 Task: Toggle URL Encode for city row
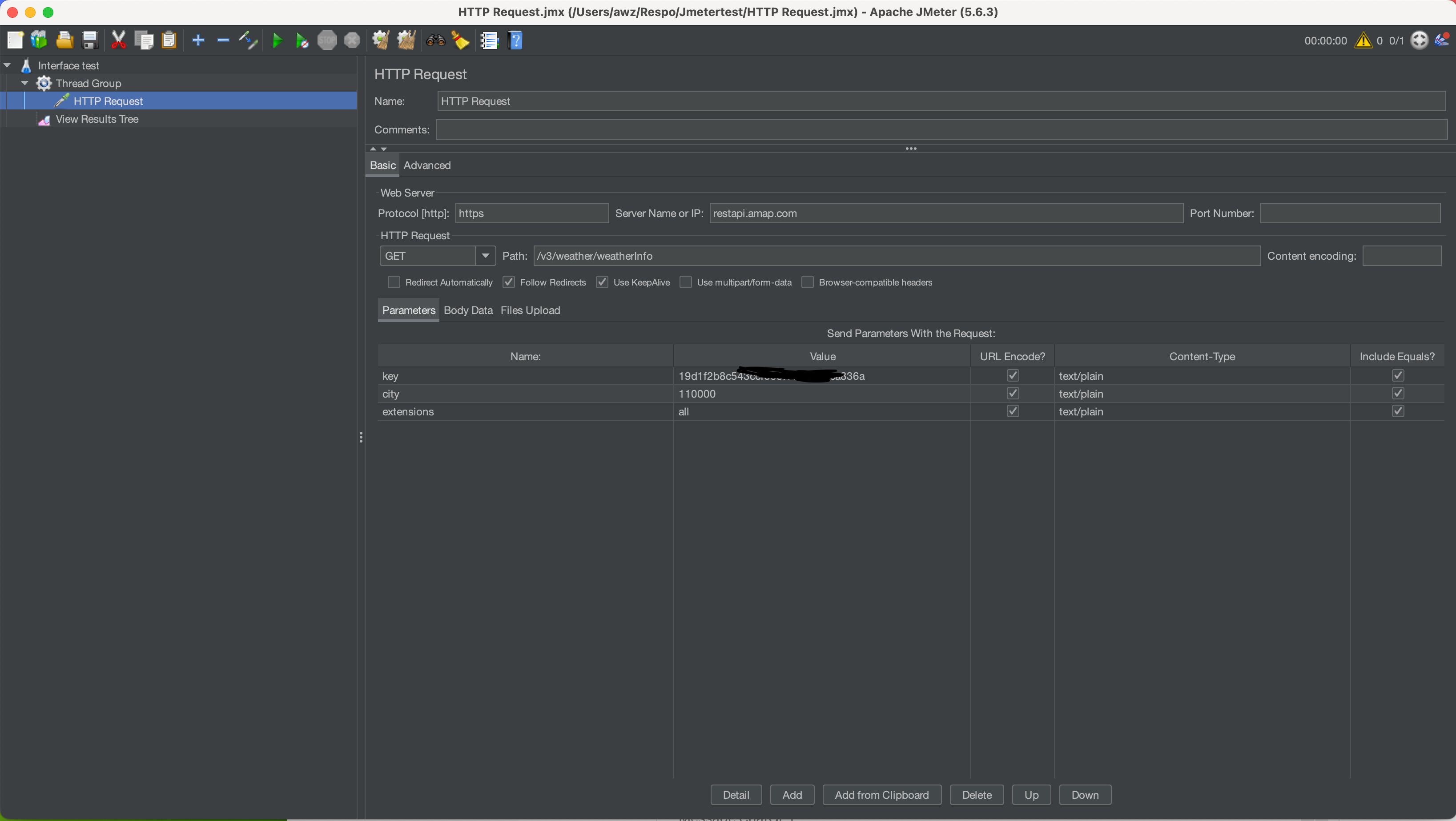point(1013,393)
